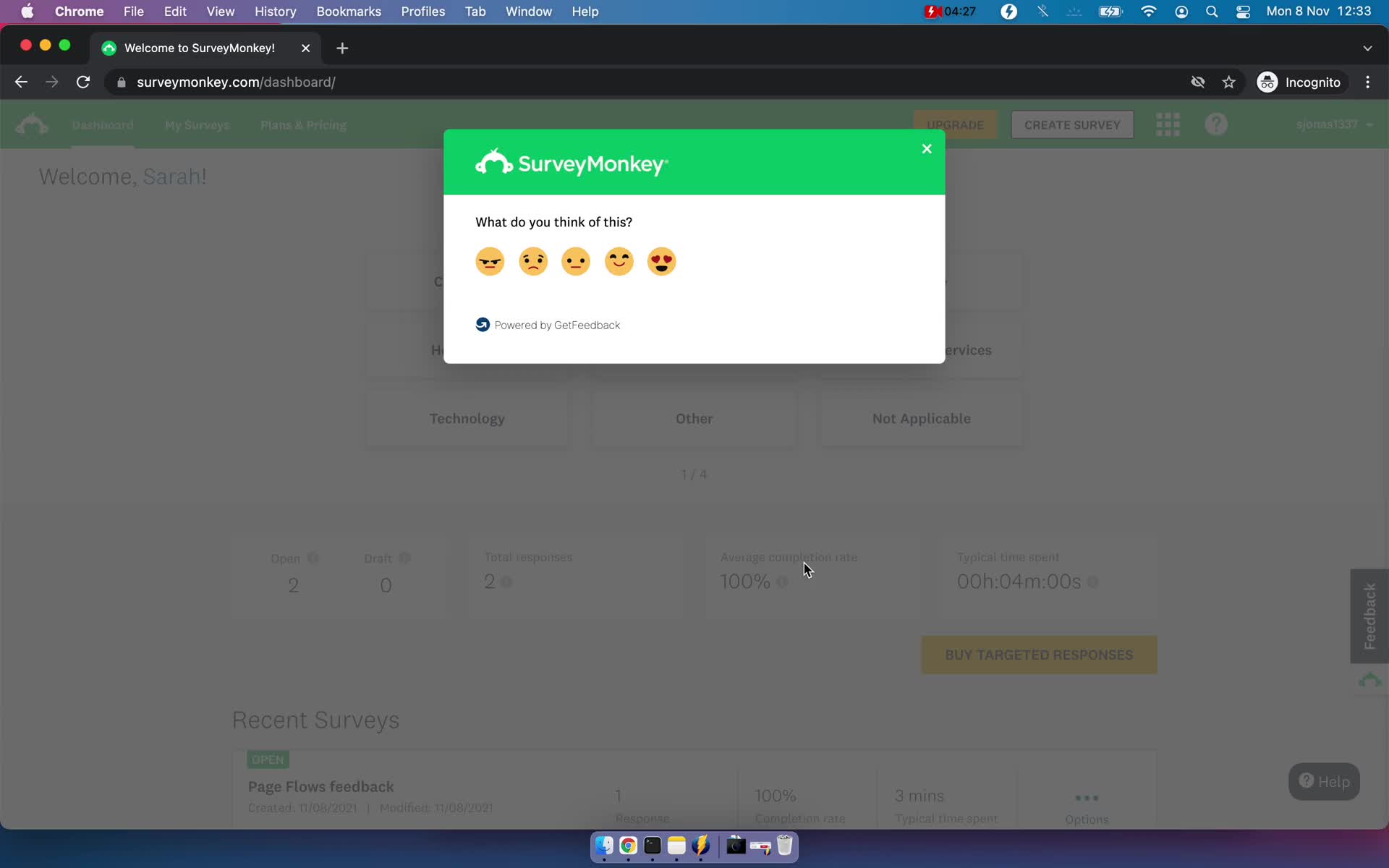Screen dimensions: 1389x868
Task: Click the neutral emoji reaction icon
Action: pyautogui.click(x=575, y=261)
